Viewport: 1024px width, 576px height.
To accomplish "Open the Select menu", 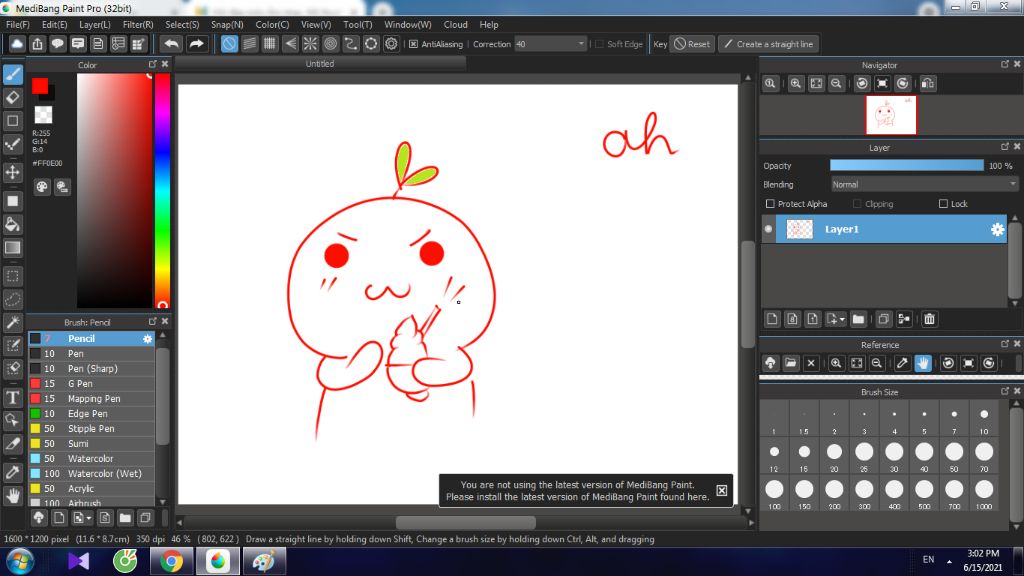I will [182, 25].
